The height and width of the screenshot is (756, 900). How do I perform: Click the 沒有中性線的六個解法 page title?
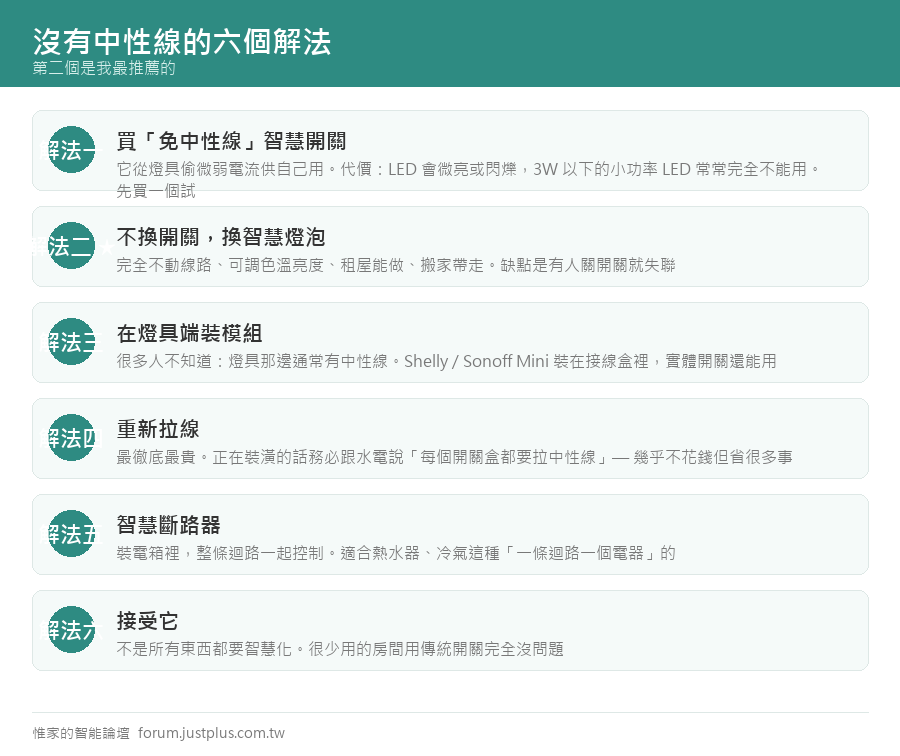(x=182, y=41)
